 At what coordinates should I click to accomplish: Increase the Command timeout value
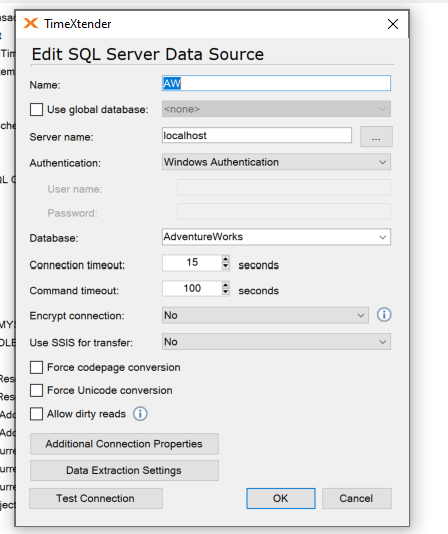point(226,285)
